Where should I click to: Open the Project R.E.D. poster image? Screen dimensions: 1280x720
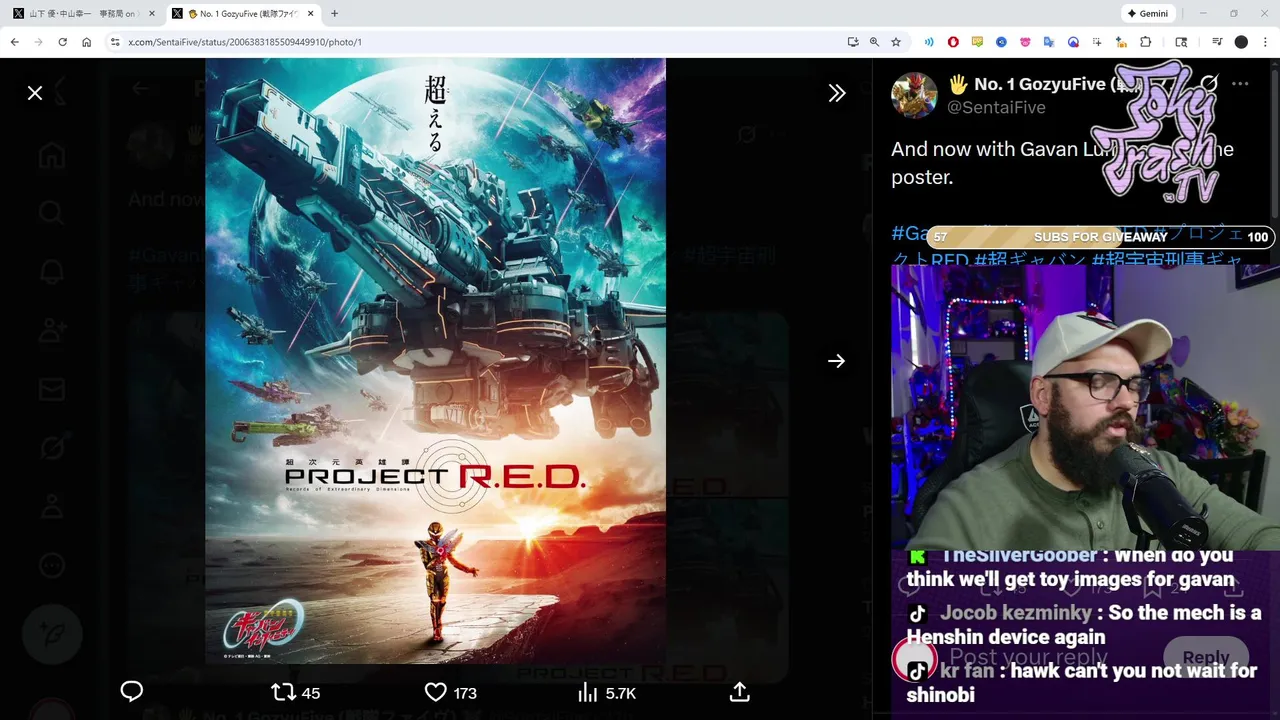pyautogui.click(x=435, y=361)
